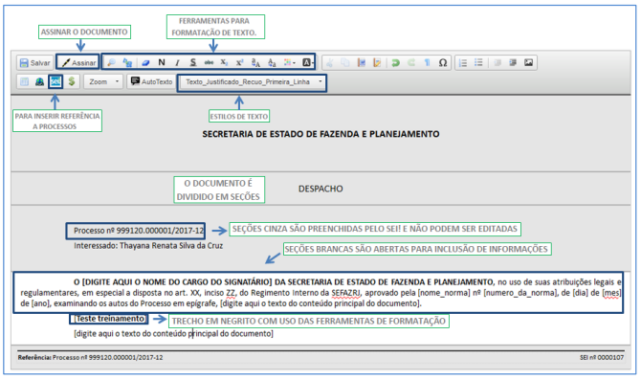The width and height of the screenshot is (641, 380).
Task: Click the convert to lowercase icon
Action: click(x=272, y=63)
